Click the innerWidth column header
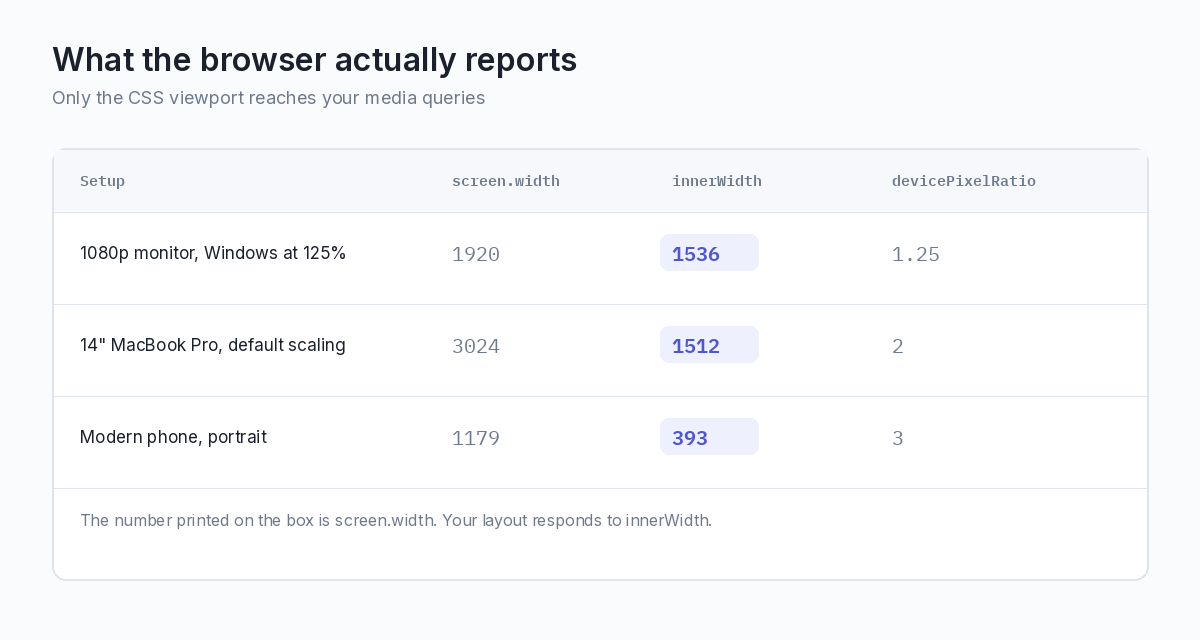Screen dimensions: 1200x640 pos(716,181)
